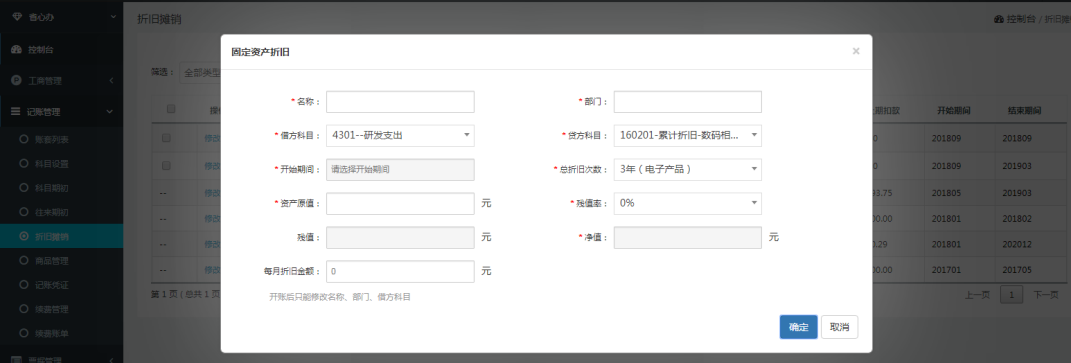Image resolution: width=1071 pixels, height=363 pixels.
Task: Open the 贷方科目 dropdown
Action: (688, 135)
